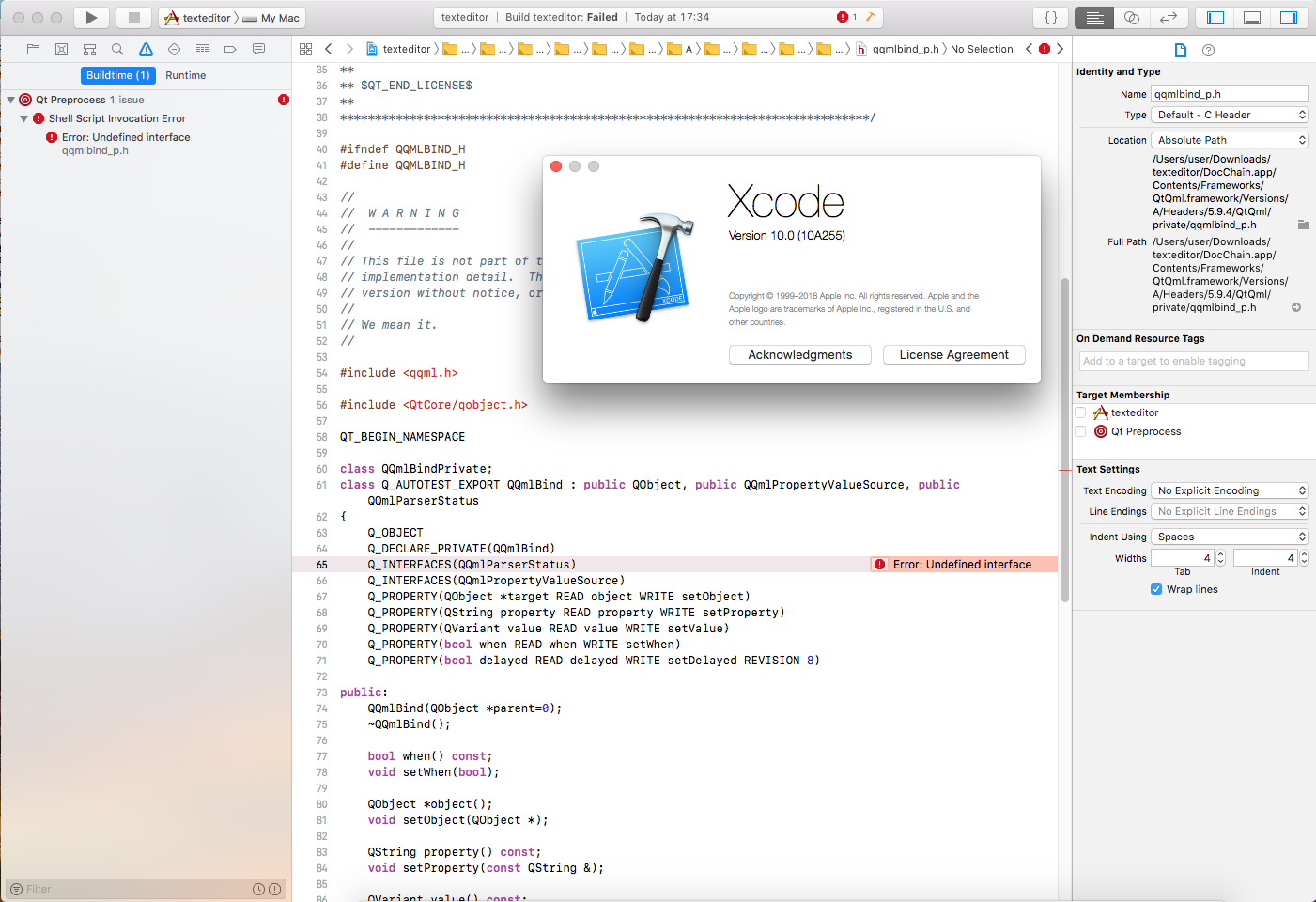Open the Indent Using Spaces dropdown

[1230, 537]
